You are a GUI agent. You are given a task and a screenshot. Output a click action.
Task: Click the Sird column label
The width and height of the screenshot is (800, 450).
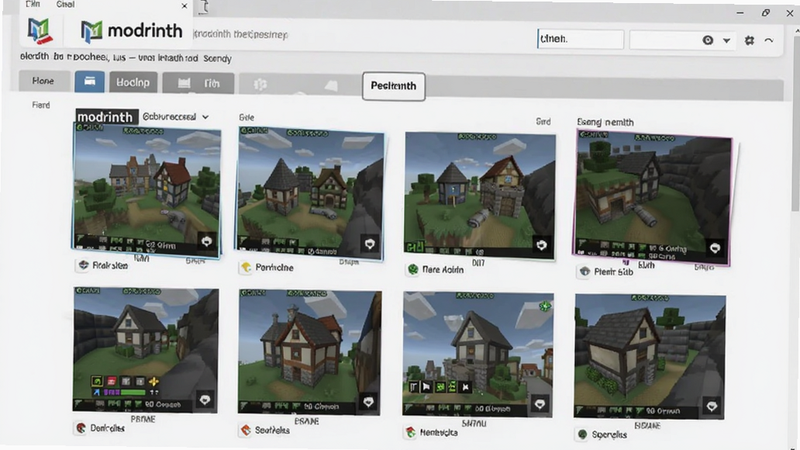click(543, 121)
